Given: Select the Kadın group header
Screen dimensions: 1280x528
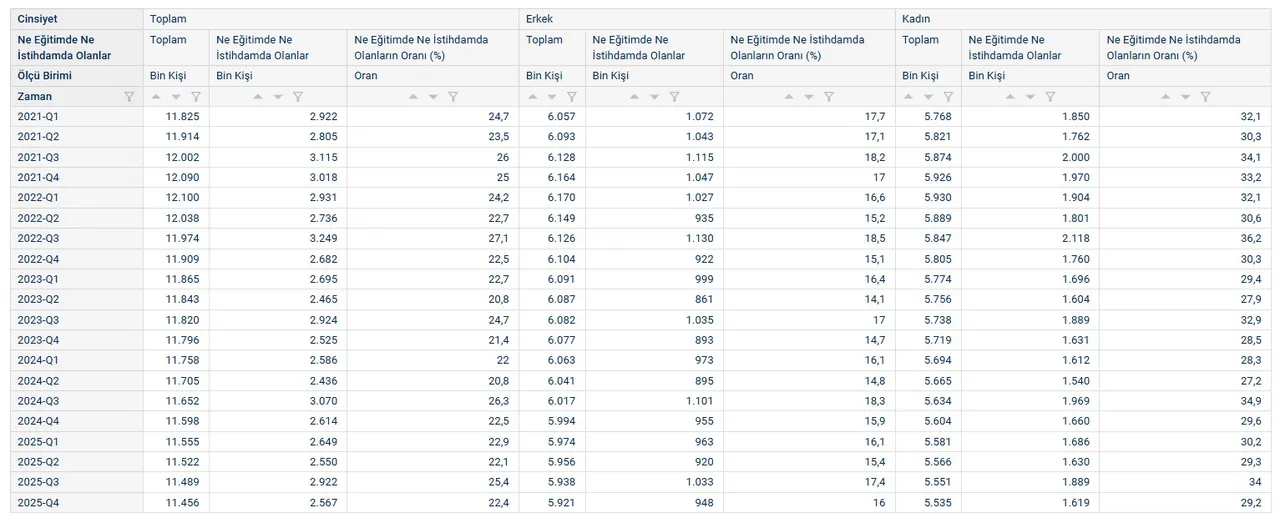Looking at the screenshot, I should point(916,19).
